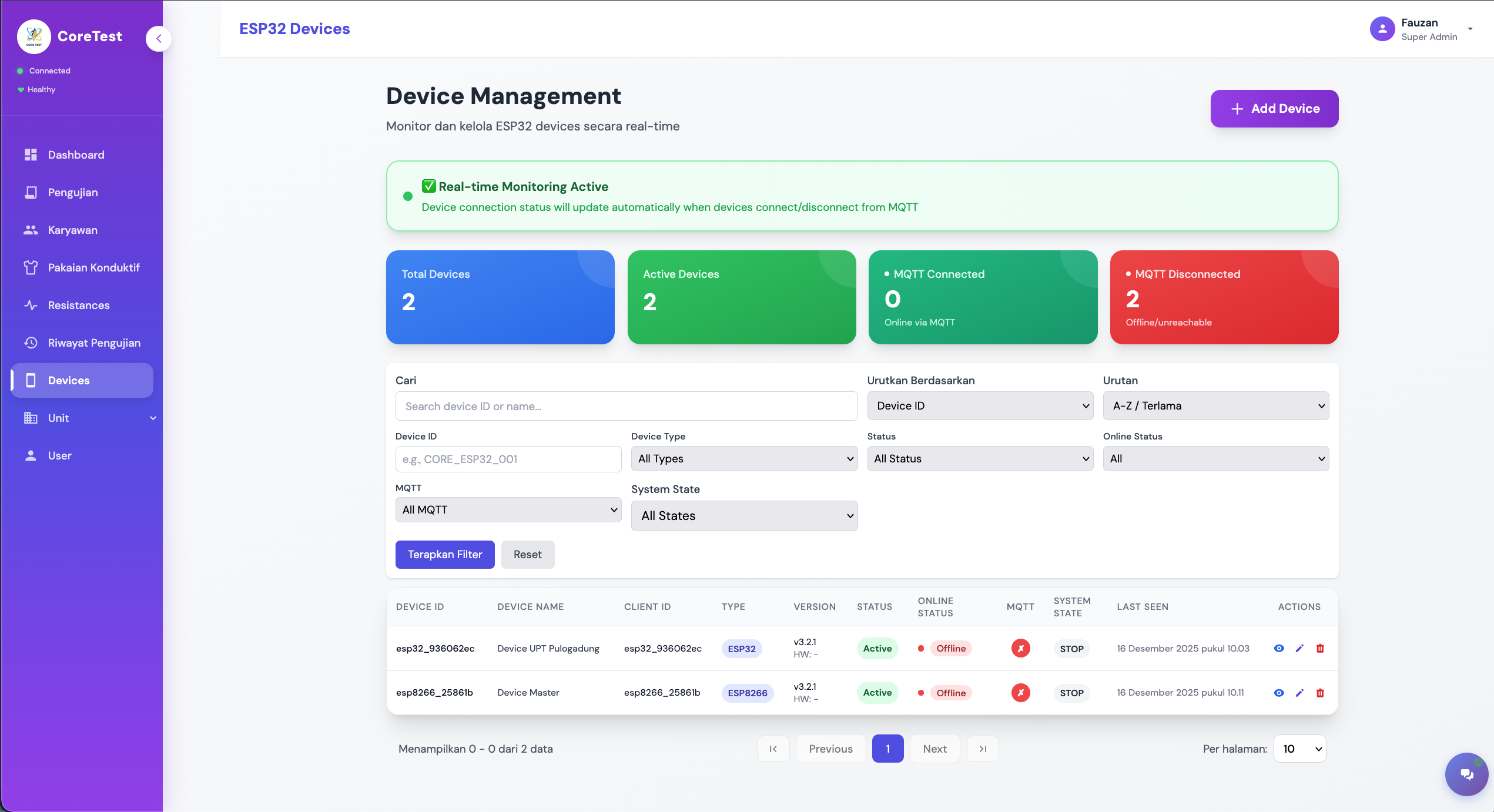Change Per halaman value to another page size
The height and width of the screenshot is (812, 1494).
pos(1299,749)
